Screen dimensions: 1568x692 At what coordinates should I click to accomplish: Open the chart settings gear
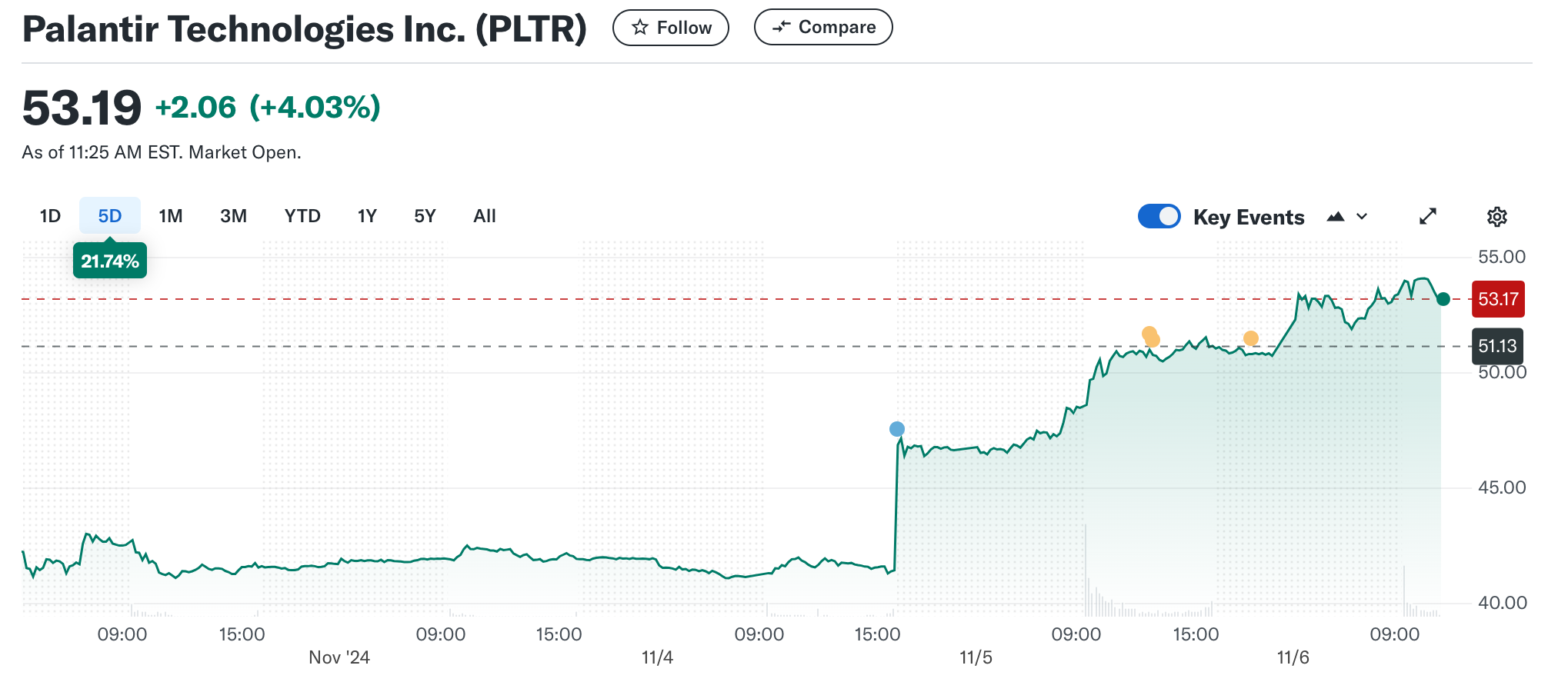(x=1496, y=217)
